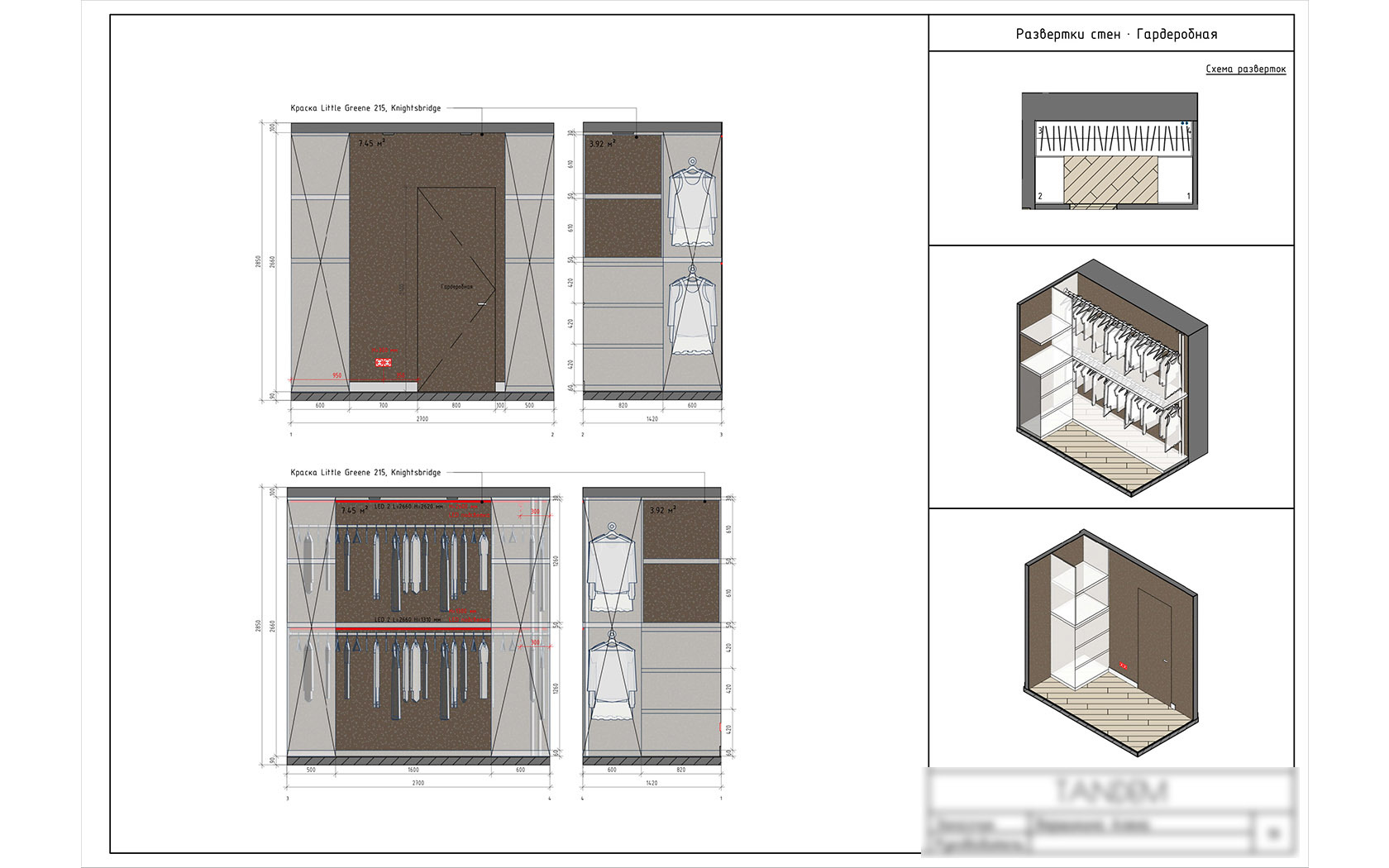Click the sheet title "Развертки стен · Гардеробная"

pos(1116,34)
